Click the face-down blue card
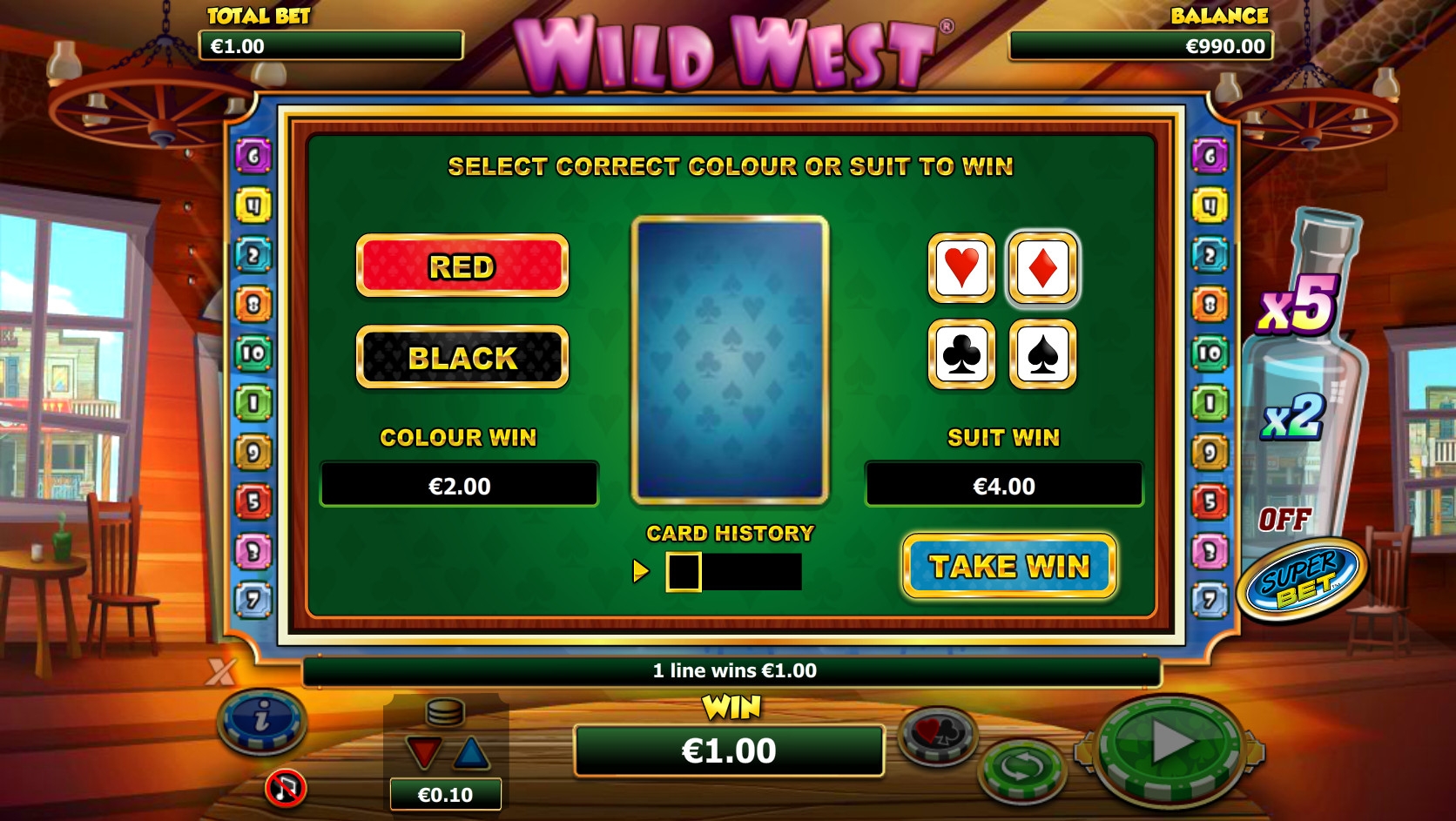Screen dimensions: 1456x821 (730, 360)
